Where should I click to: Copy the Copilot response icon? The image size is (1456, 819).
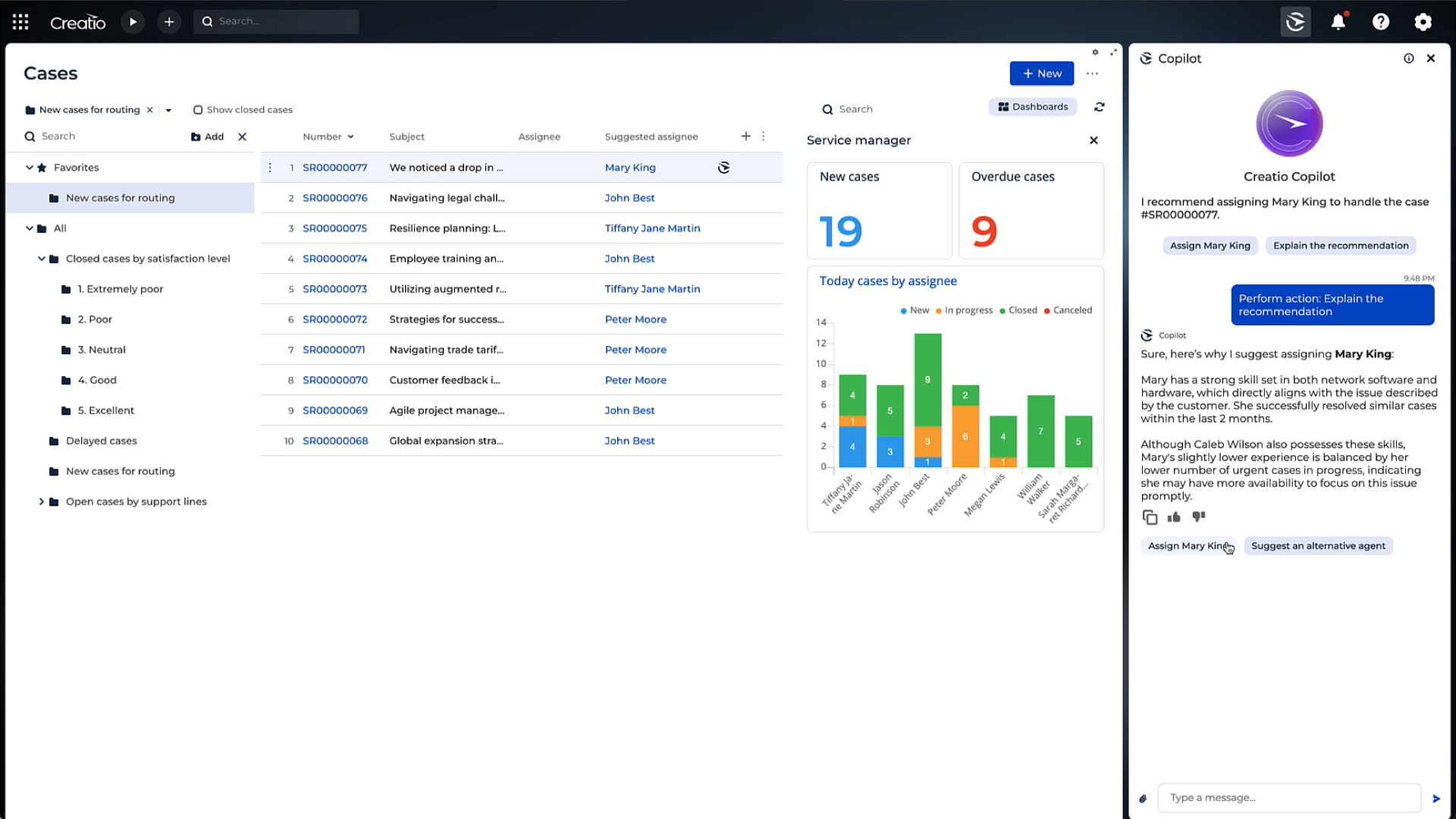click(x=1150, y=517)
